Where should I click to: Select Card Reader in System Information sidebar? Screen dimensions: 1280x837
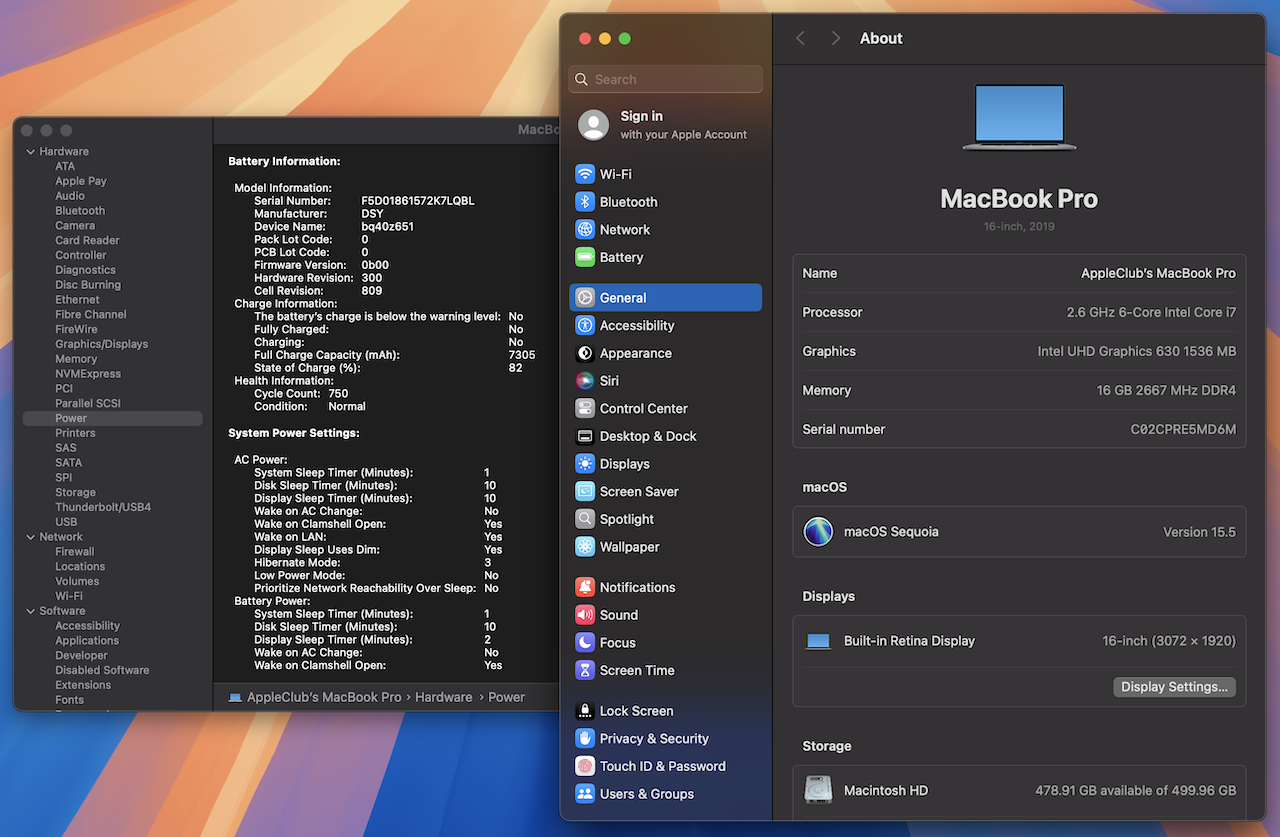tap(87, 240)
